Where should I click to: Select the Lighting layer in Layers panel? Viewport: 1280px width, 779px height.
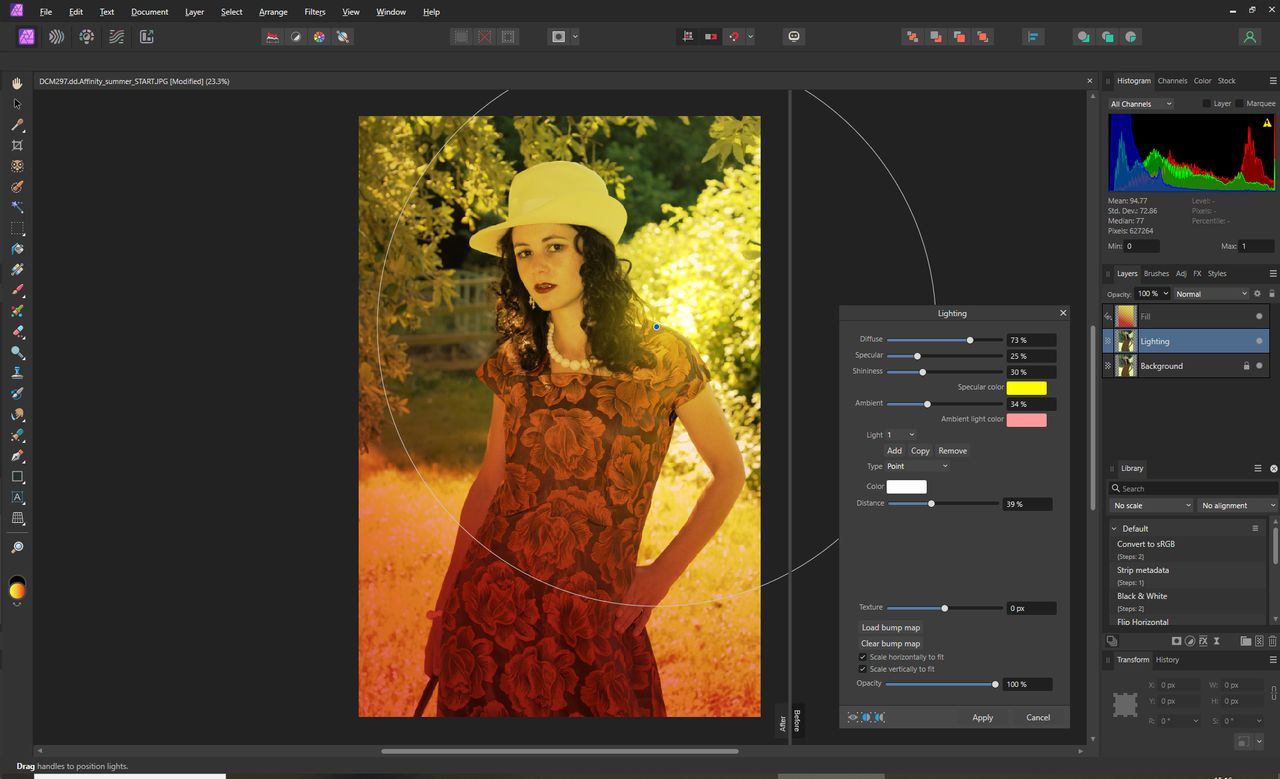[1155, 341]
